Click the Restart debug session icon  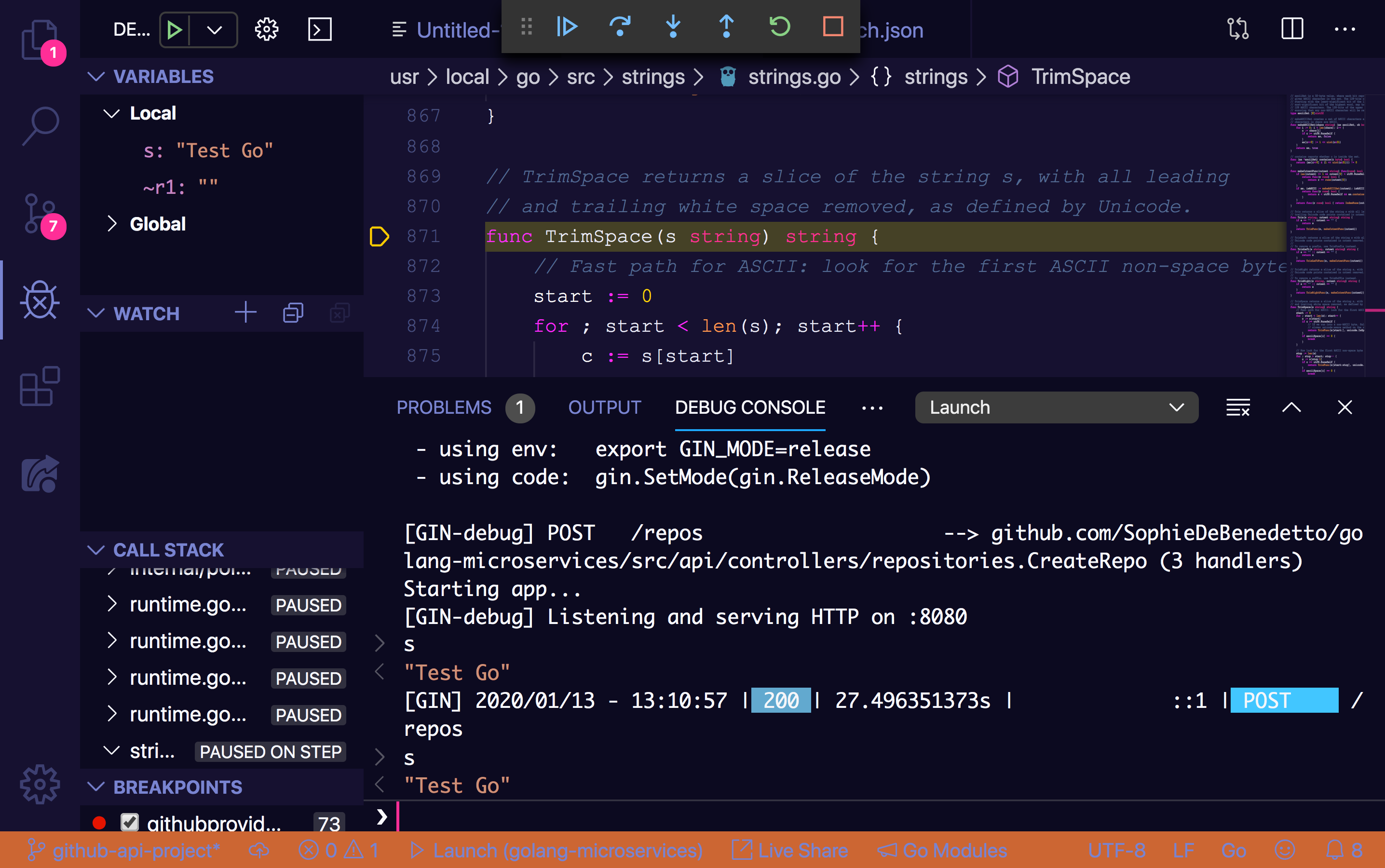coord(781,28)
